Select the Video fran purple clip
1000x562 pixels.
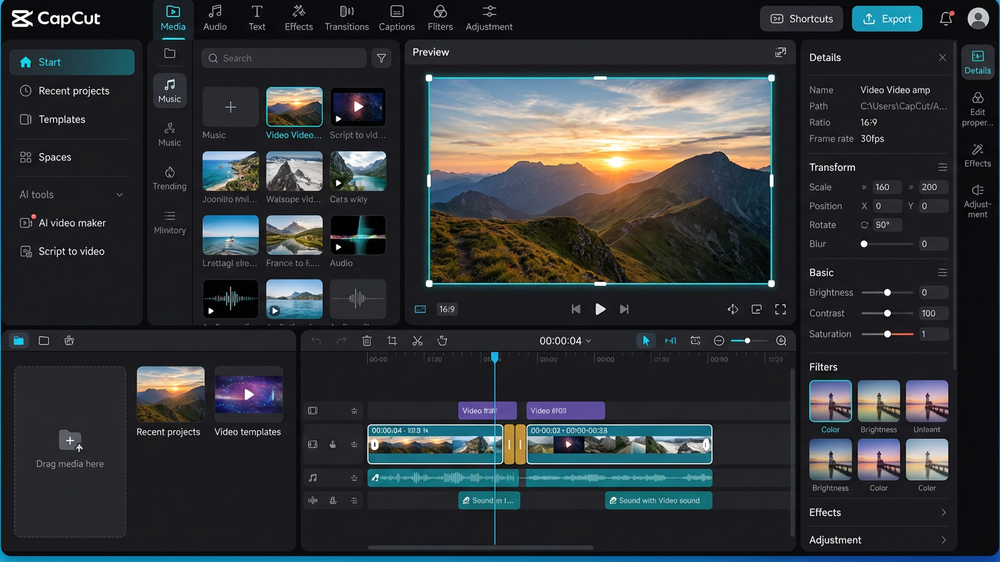tap(487, 411)
